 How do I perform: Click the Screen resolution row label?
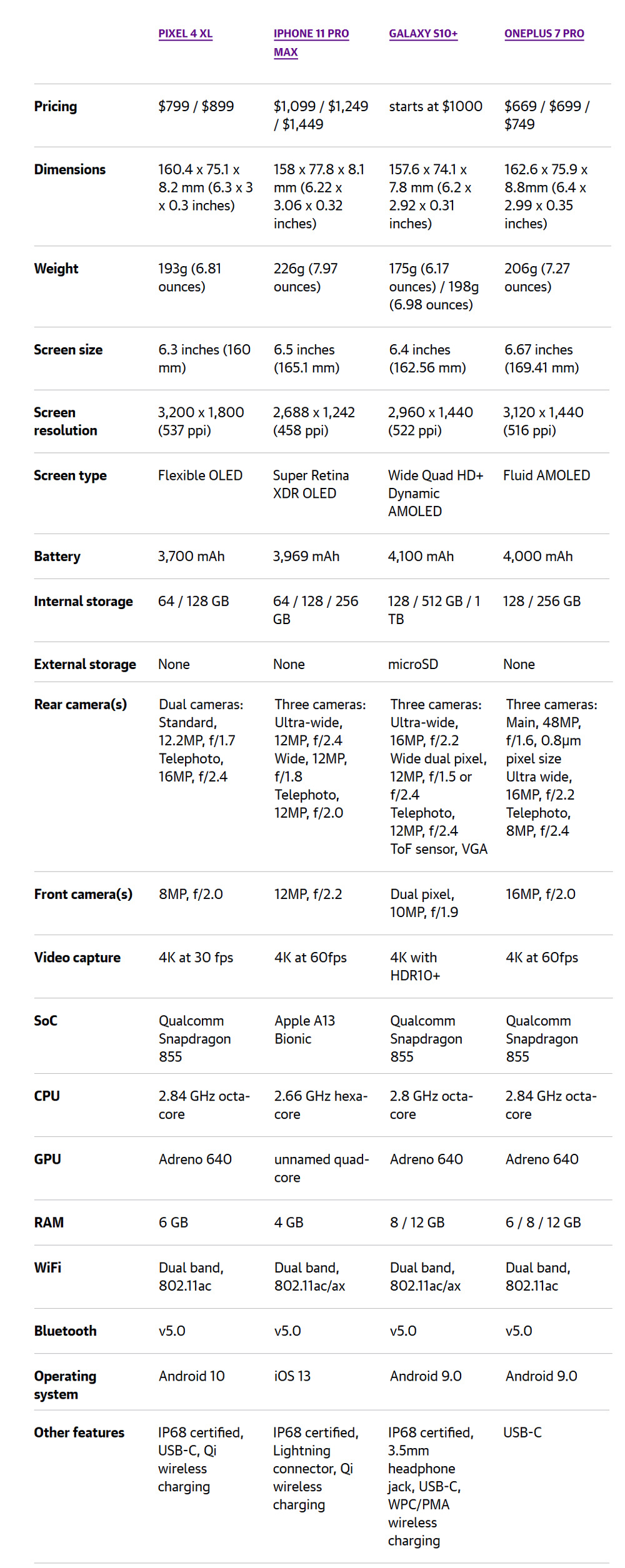tap(65, 422)
